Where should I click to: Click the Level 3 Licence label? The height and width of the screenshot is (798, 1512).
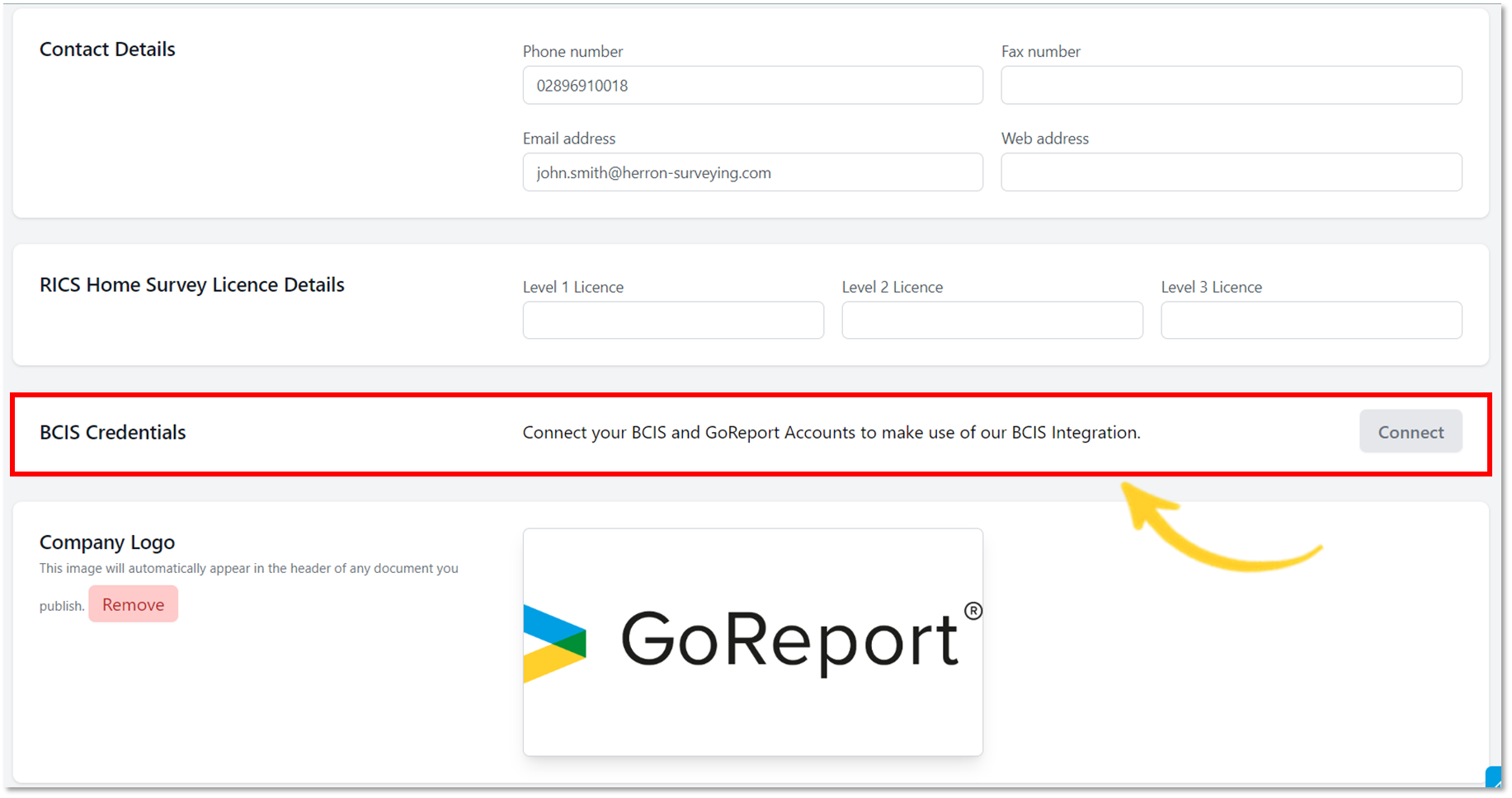(x=1212, y=287)
